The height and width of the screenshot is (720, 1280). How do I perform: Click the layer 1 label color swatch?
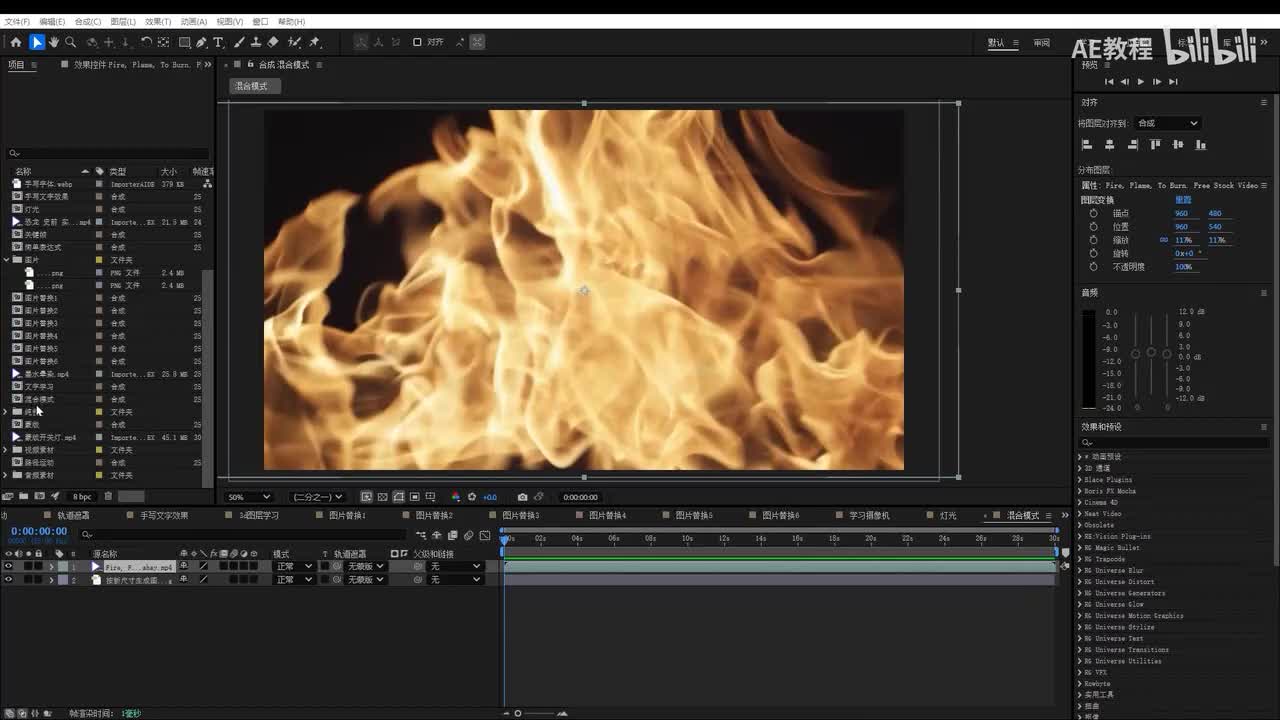tap(62, 566)
